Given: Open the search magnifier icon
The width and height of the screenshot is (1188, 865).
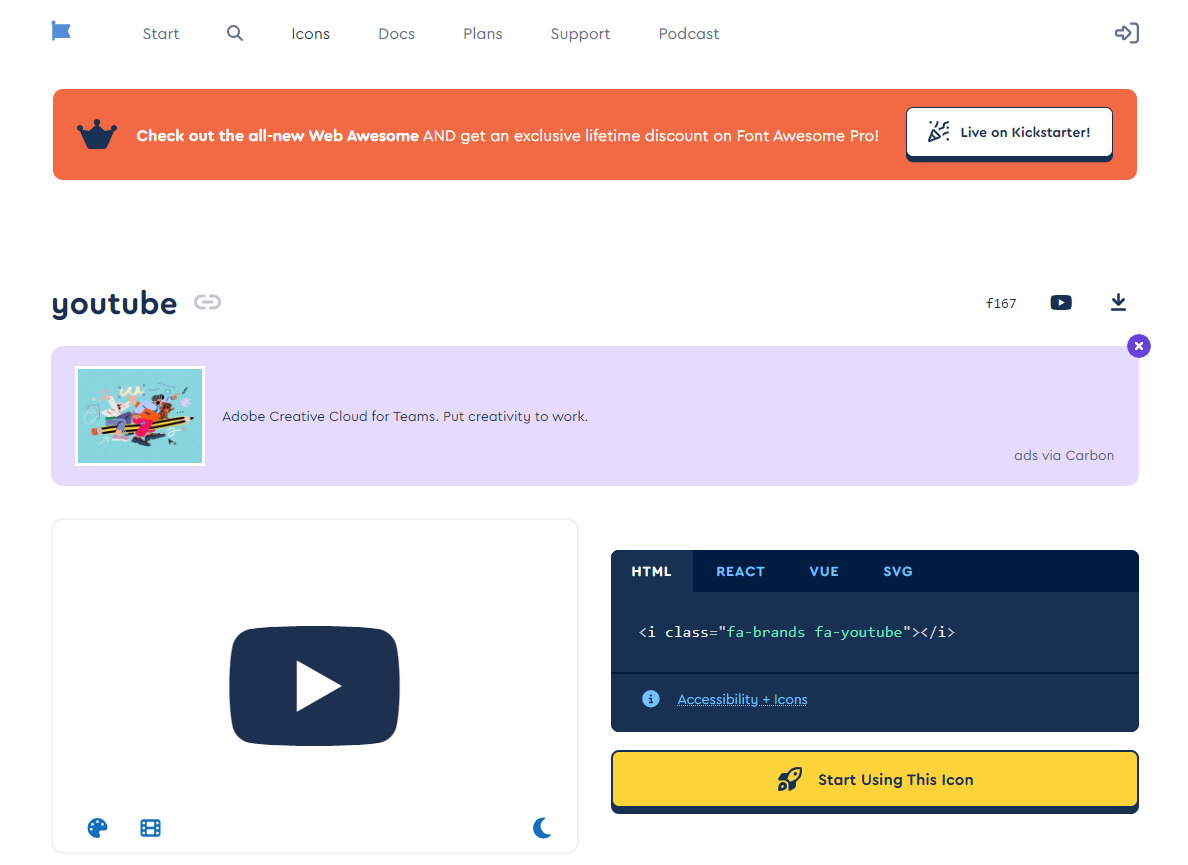Looking at the screenshot, I should [235, 33].
